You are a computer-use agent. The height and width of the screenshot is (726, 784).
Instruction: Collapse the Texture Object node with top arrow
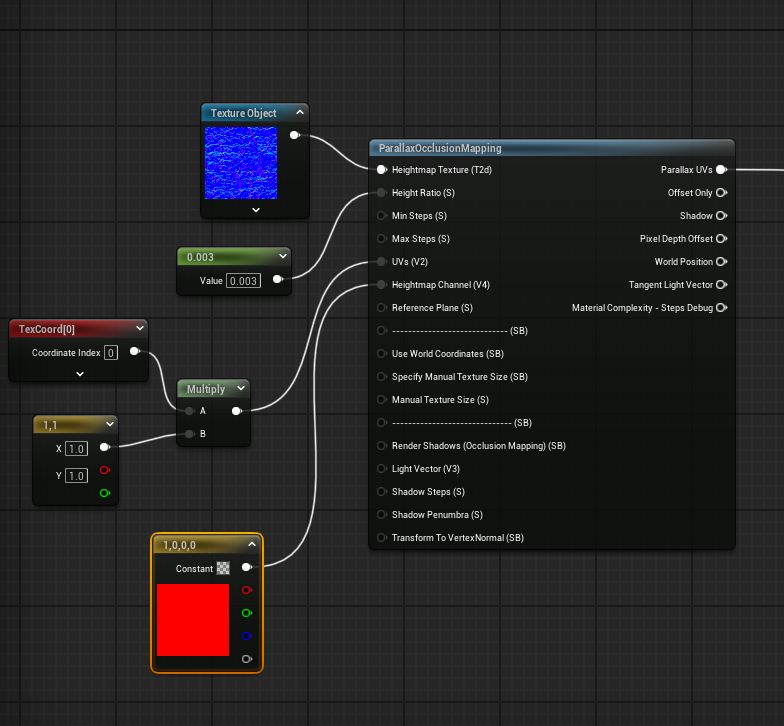tap(299, 113)
